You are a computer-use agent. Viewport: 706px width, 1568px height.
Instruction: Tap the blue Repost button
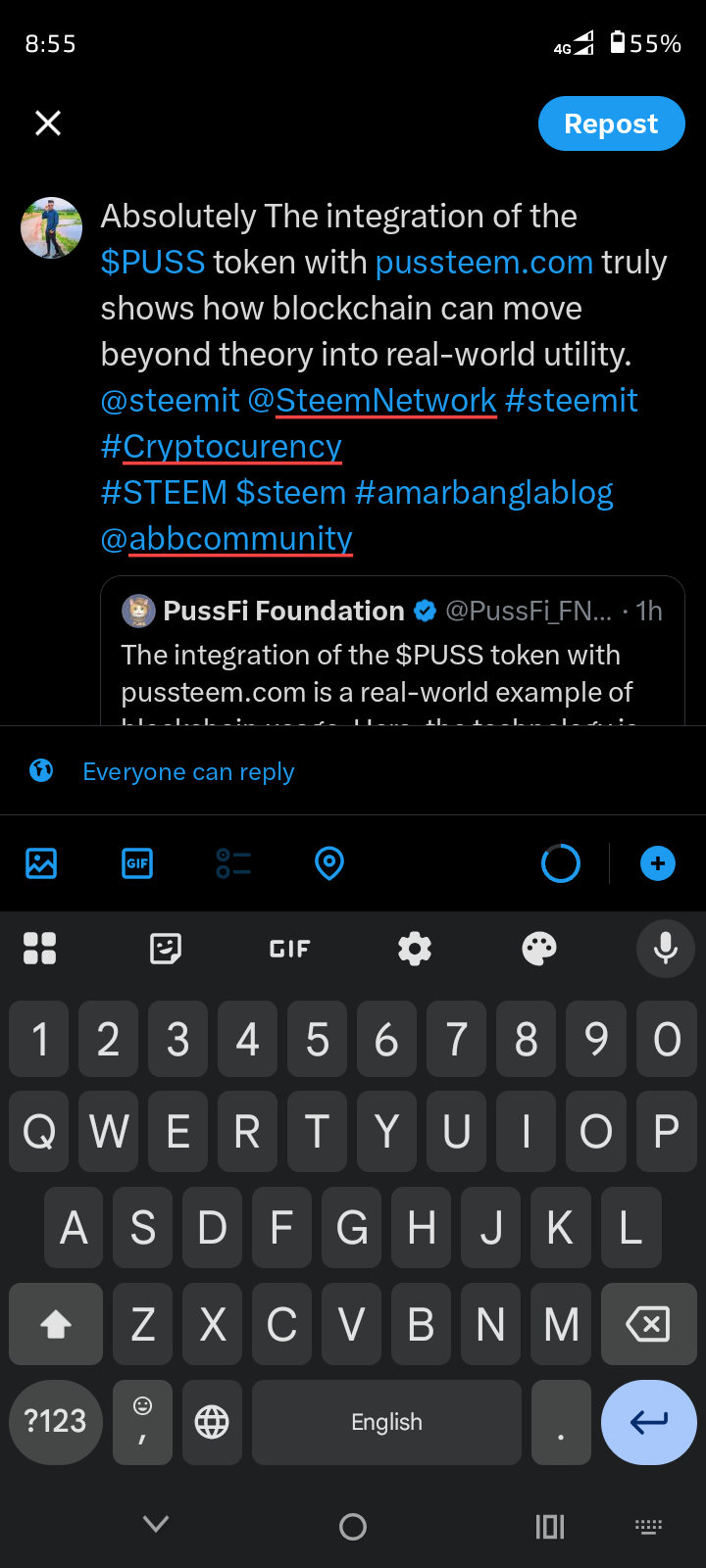[x=611, y=123]
